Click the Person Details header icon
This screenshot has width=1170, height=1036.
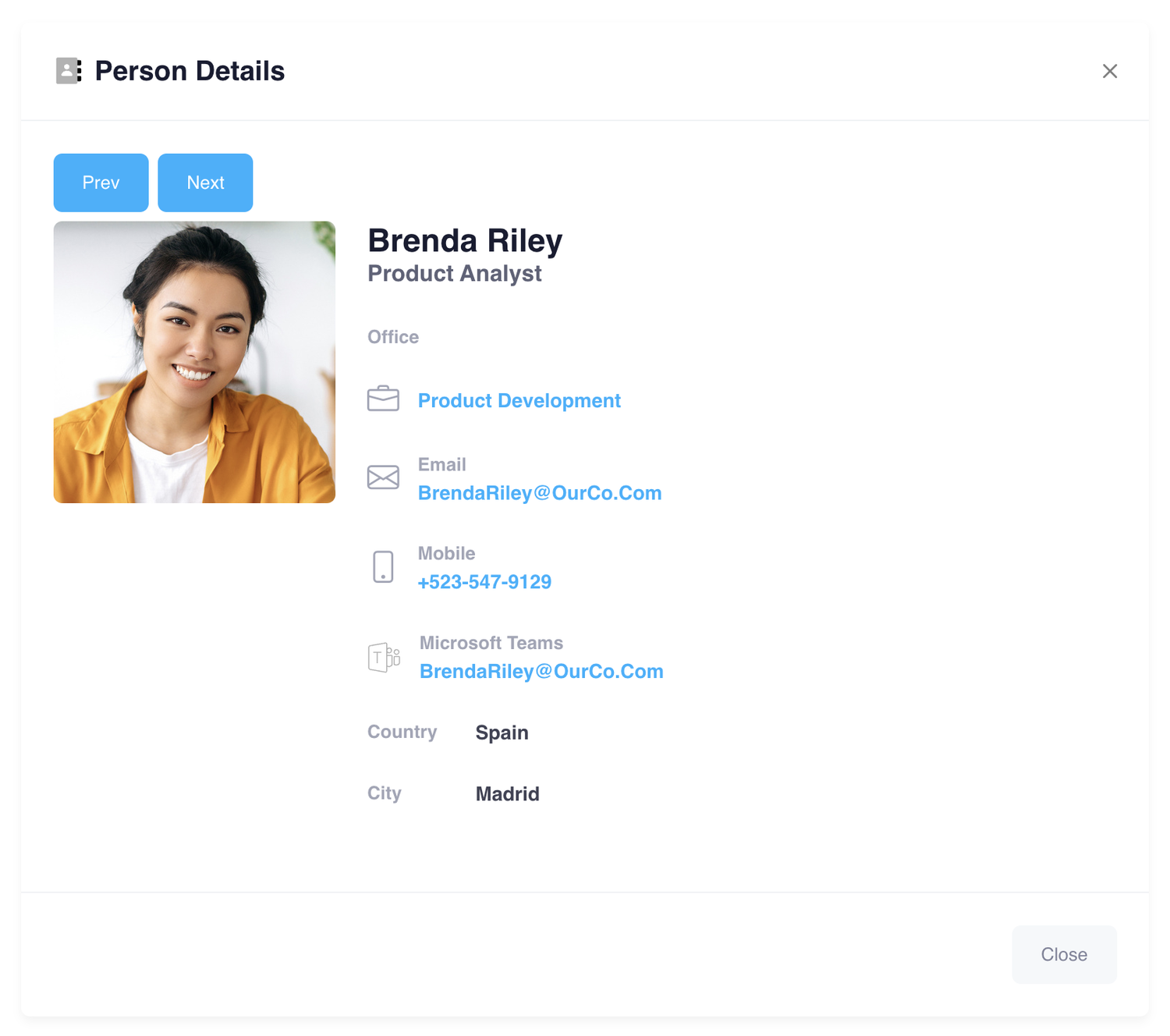68,71
